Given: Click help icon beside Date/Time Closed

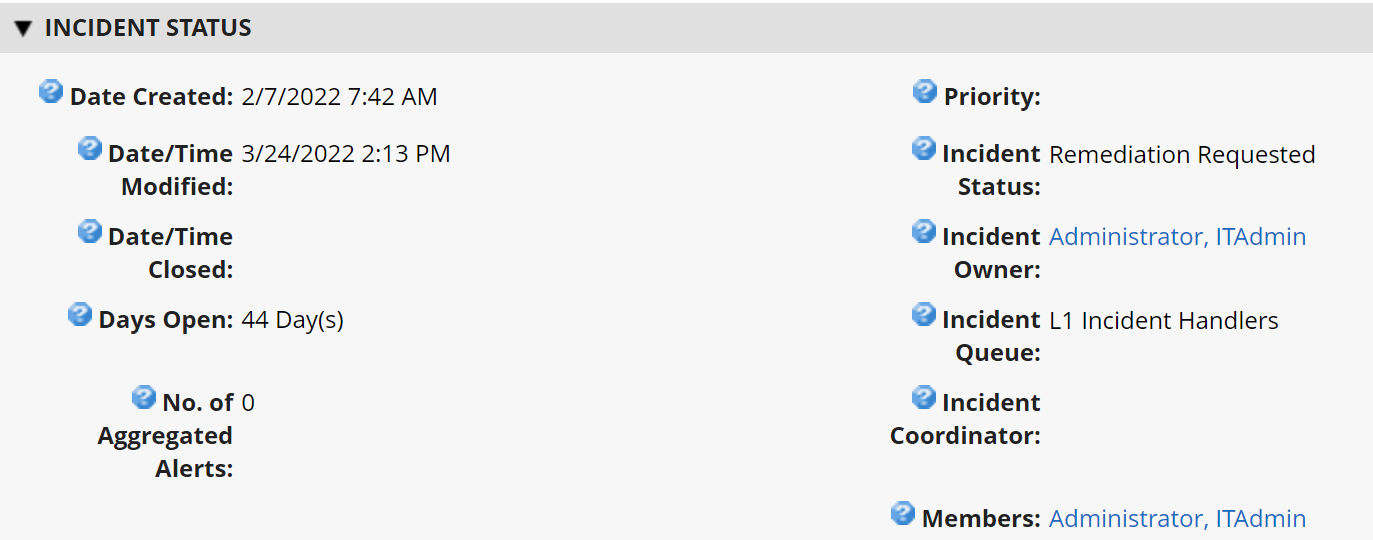Looking at the screenshot, I should tap(90, 232).
